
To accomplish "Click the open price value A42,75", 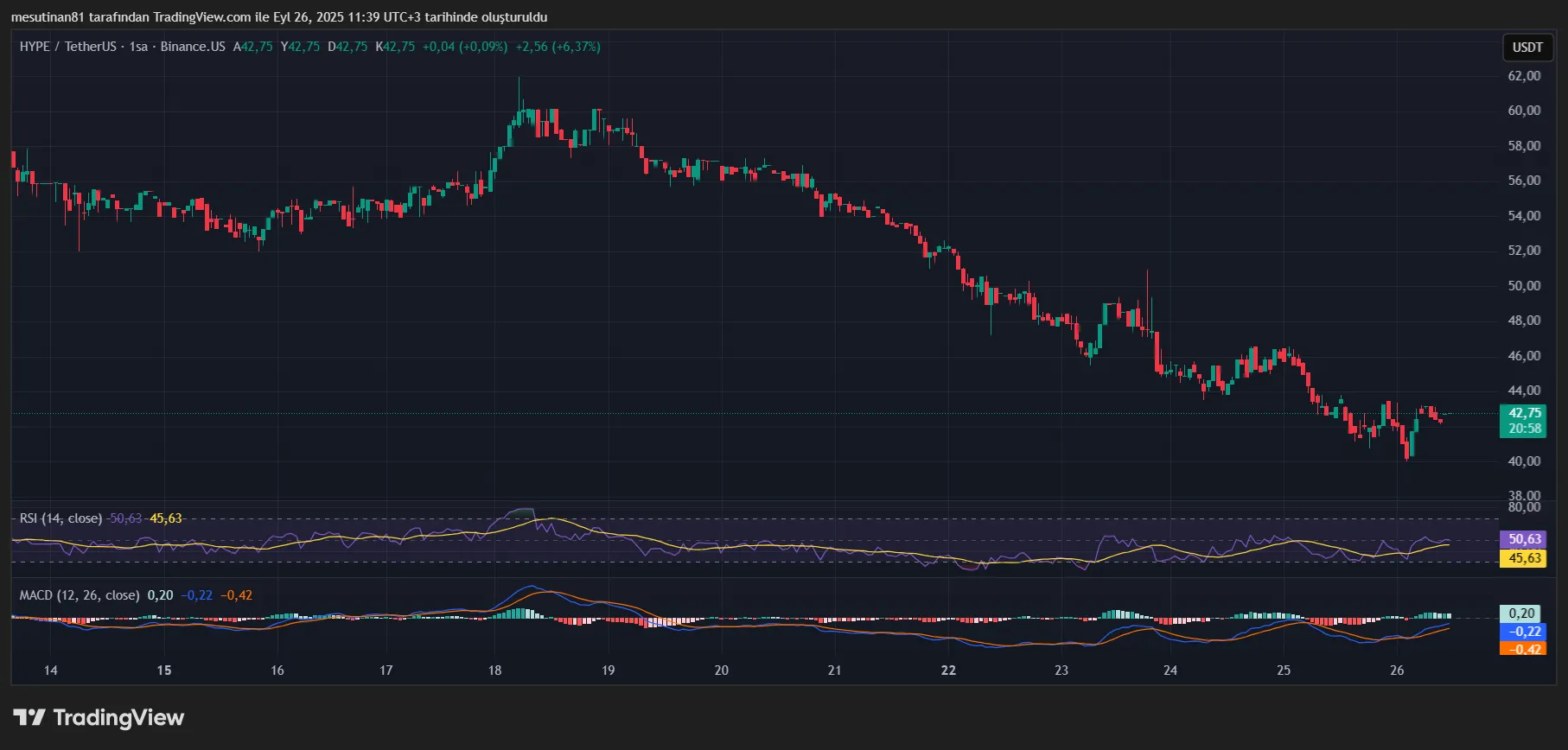I will [253, 47].
